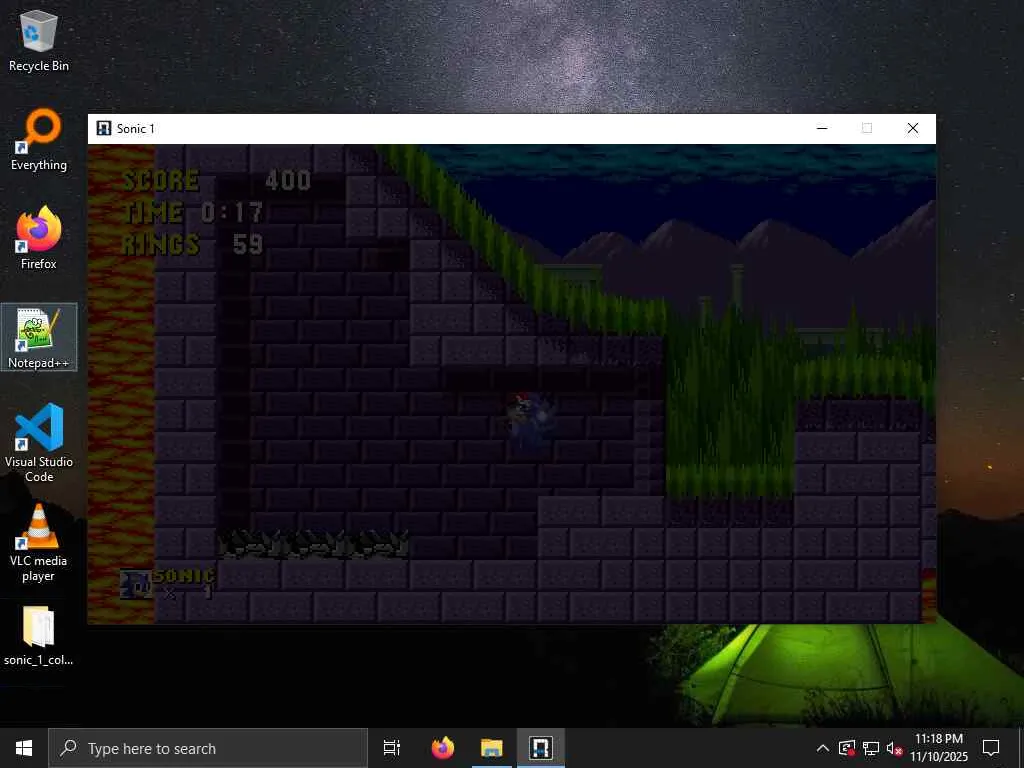Image resolution: width=1024 pixels, height=768 pixels.
Task: Switch to Sonic 1 taskbar button
Action: click(x=541, y=748)
